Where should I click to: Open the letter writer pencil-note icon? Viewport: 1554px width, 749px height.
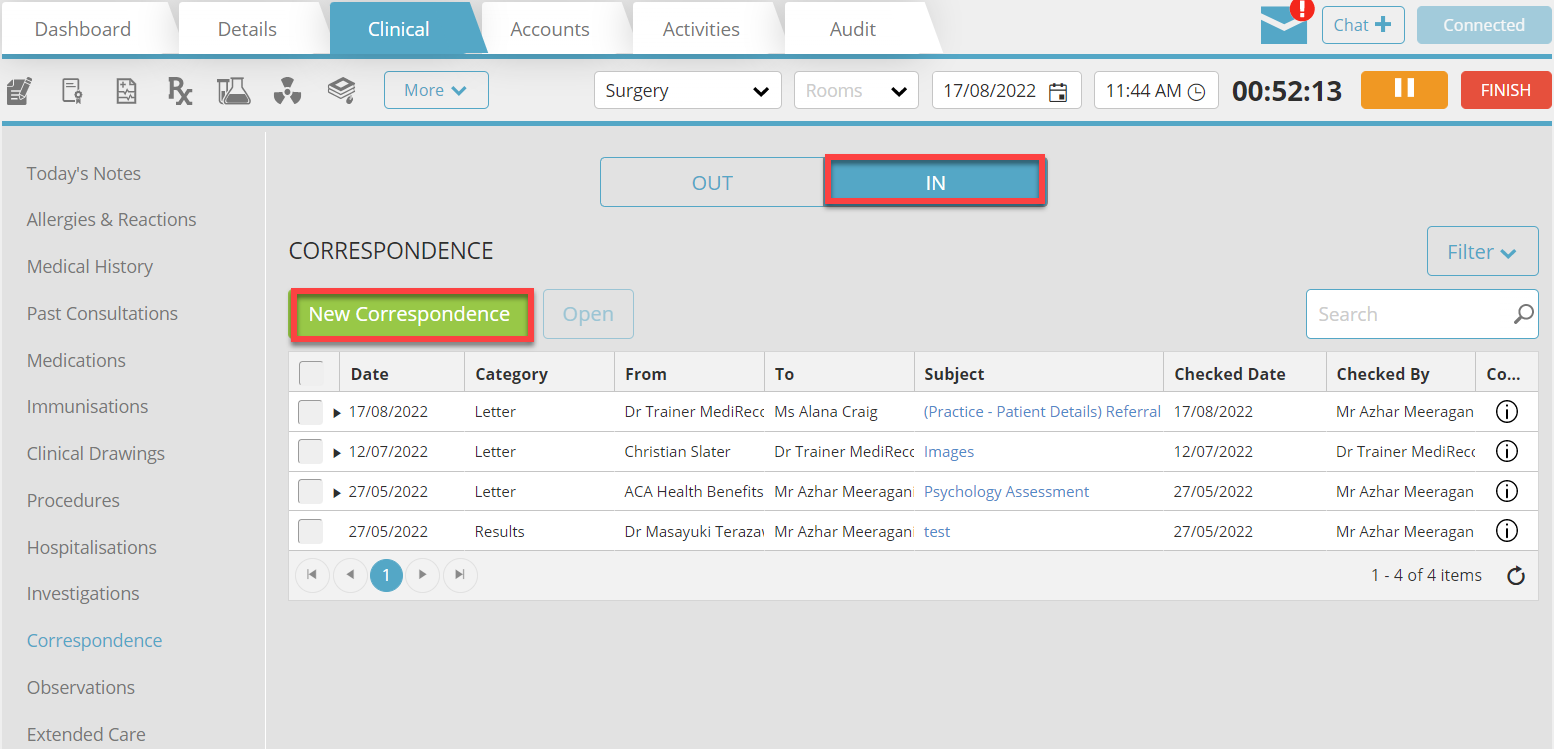click(19, 91)
